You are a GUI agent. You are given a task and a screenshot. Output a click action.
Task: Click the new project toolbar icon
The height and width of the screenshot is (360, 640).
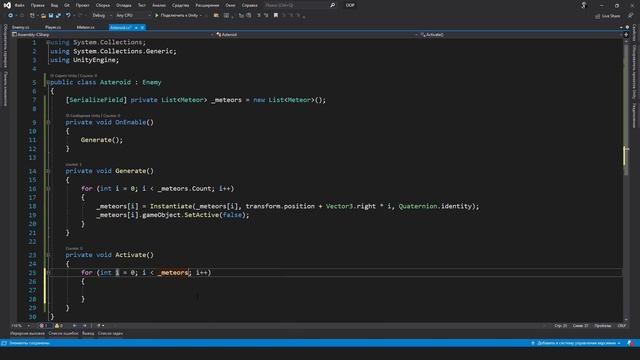32,16
